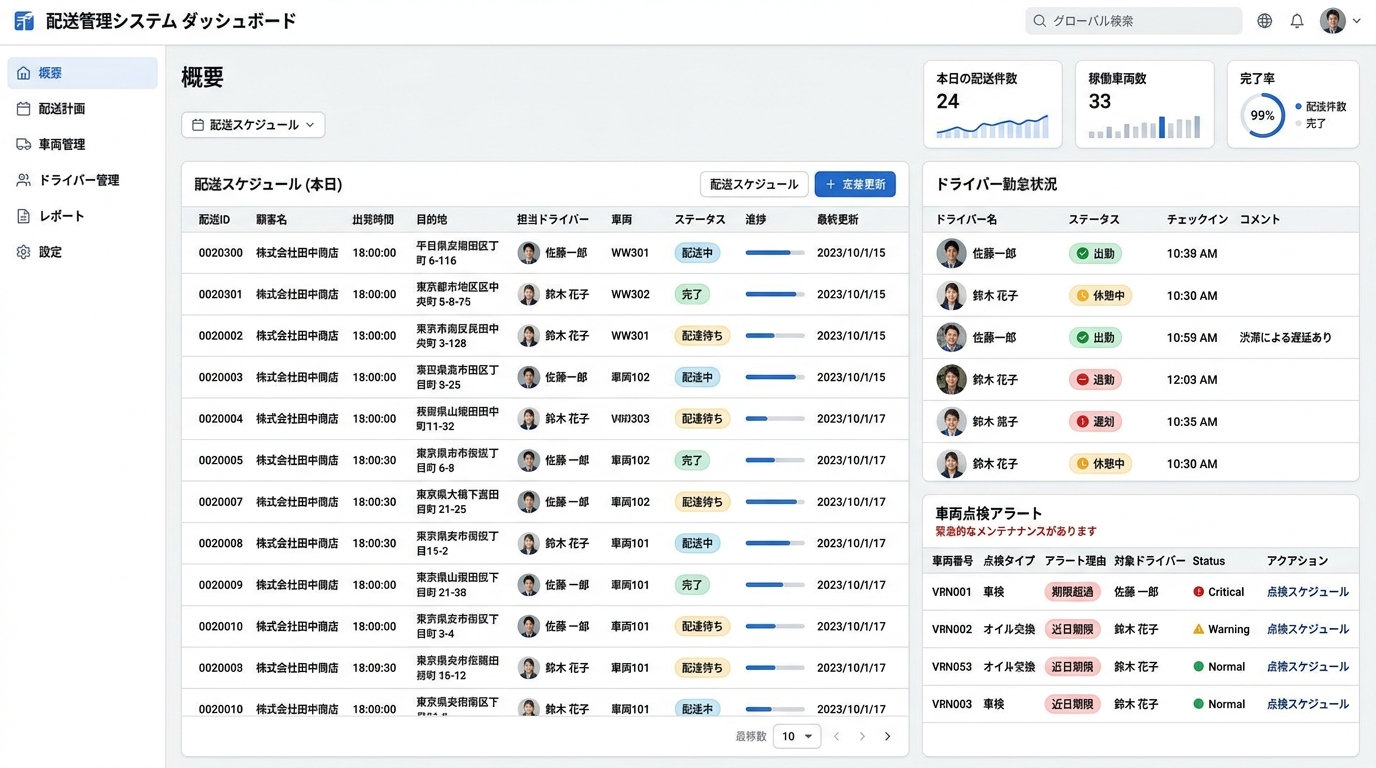Screen dimensions: 1376x768
Task: Click the 車両番号 column header
Action: (952, 561)
